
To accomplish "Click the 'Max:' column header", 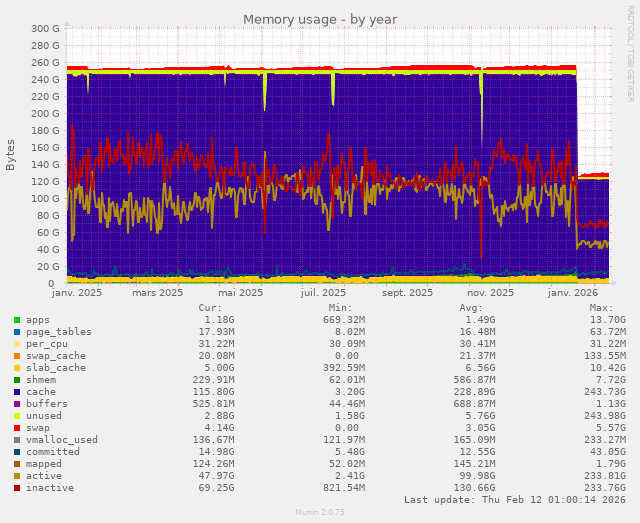I will 600,308.
